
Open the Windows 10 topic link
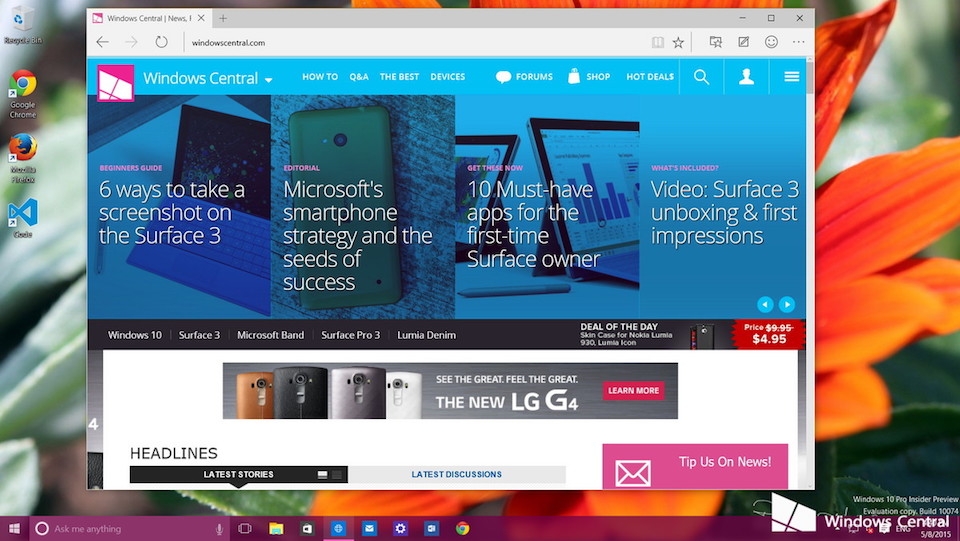135,335
